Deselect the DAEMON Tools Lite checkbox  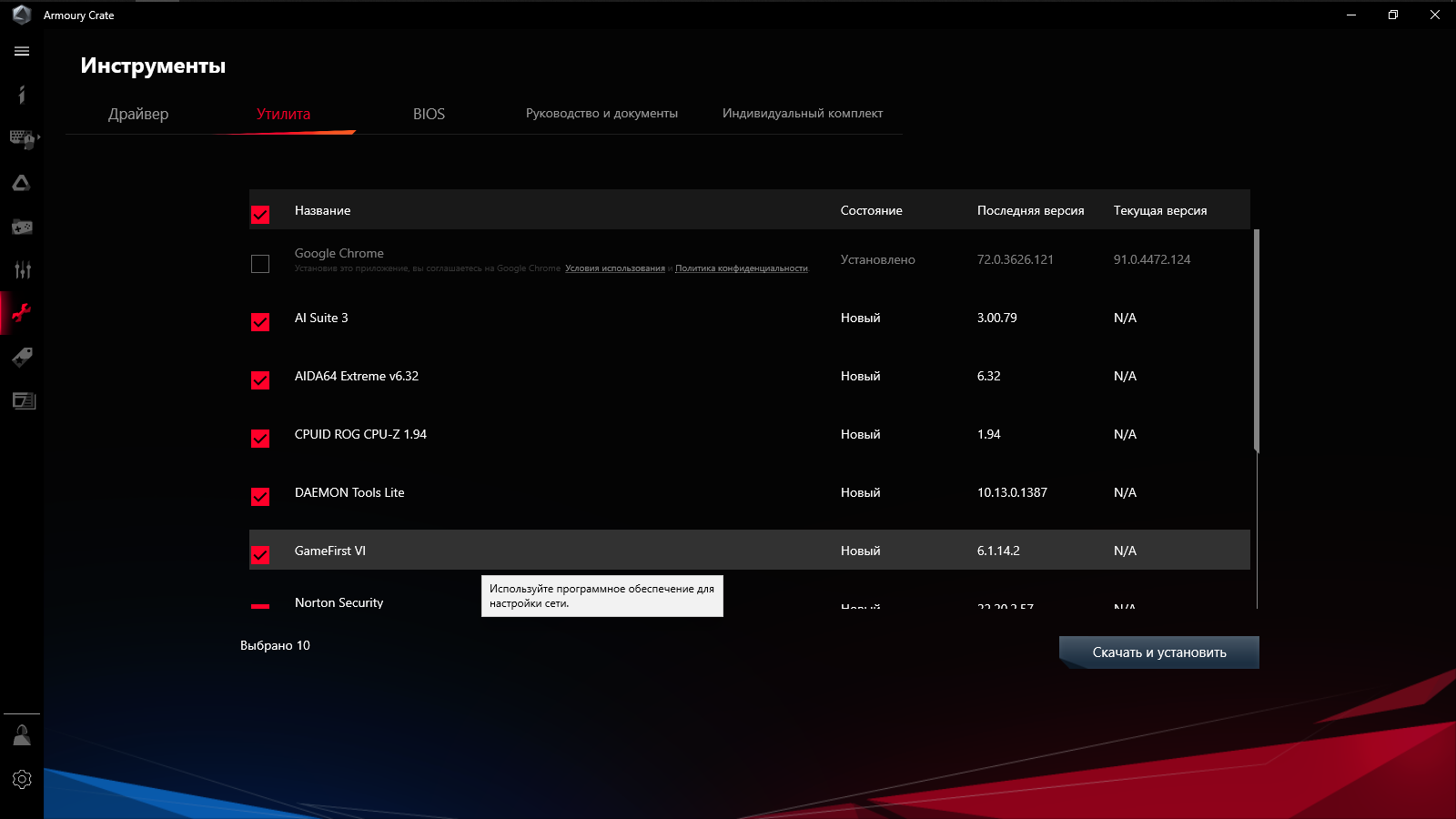pyautogui.click(x=260, y=497)
